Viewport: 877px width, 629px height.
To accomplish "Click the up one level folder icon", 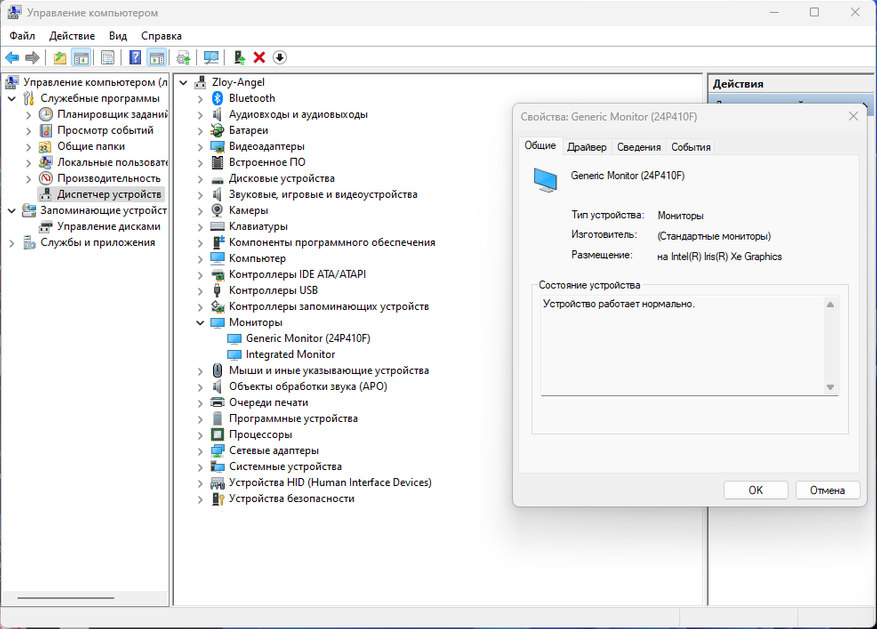I will point(60,58).
